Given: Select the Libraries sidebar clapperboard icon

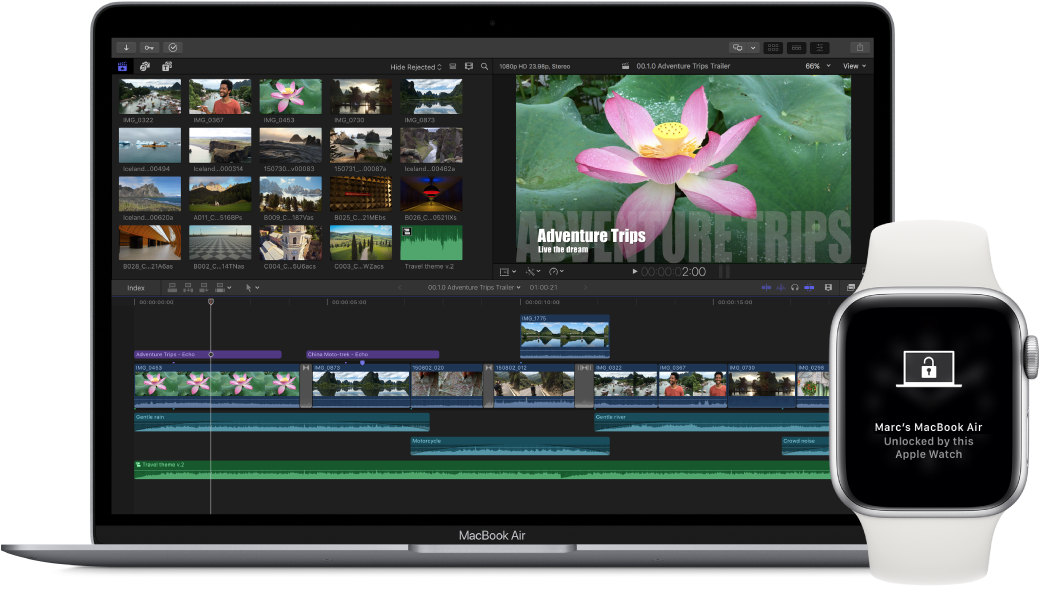Looking at the screenshot, I should click(x=122, y=65).
